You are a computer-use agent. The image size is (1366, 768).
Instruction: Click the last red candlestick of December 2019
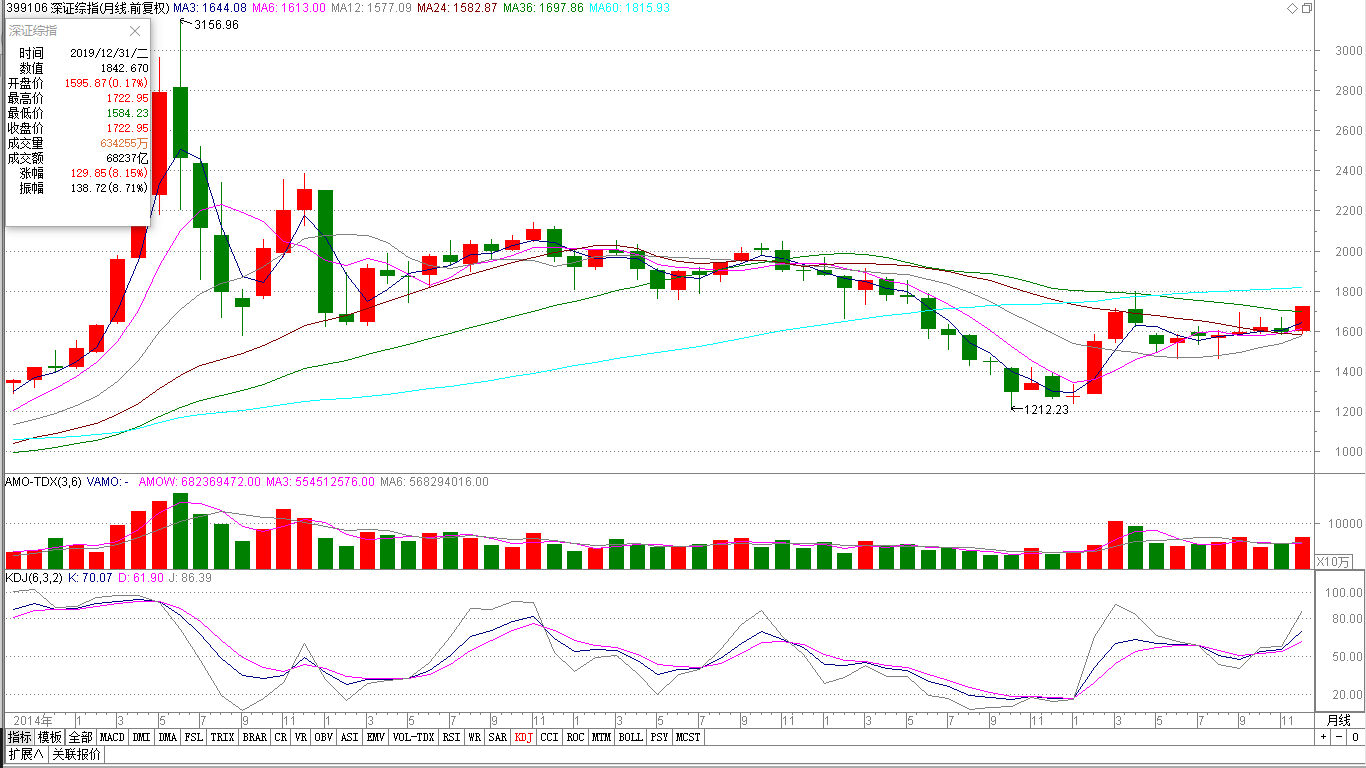pos(1302,318)
